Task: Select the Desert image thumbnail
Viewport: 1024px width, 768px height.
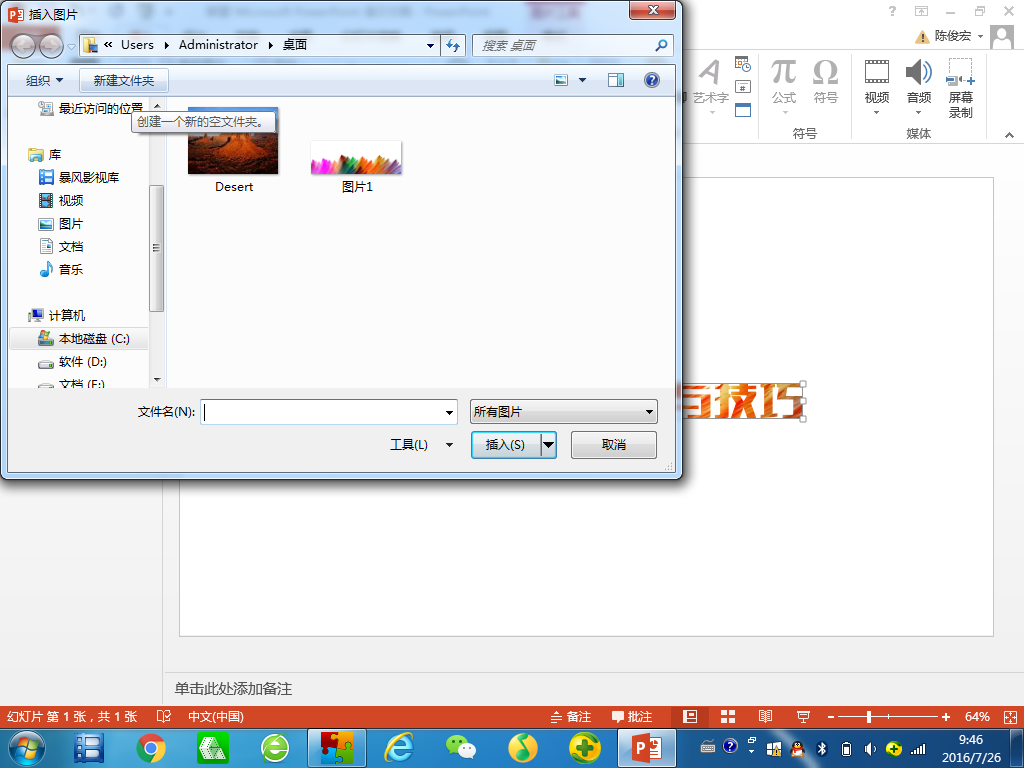Action: coord(233,150)
